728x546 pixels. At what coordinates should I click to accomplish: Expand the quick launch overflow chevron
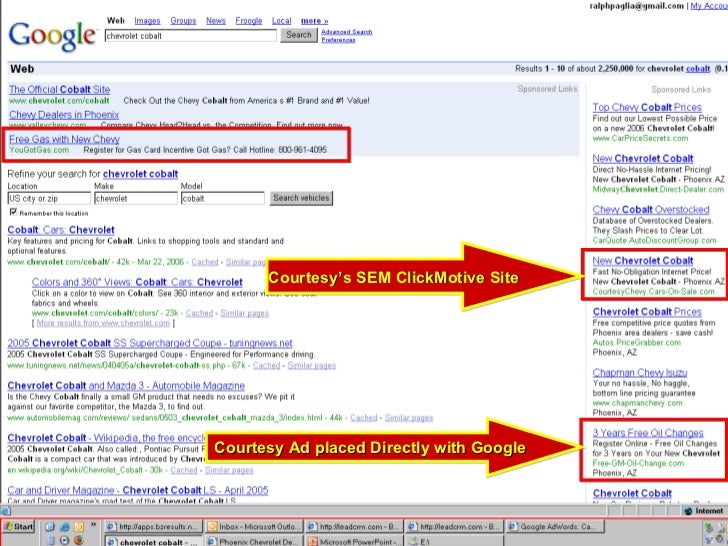click(x=93, y=525)
